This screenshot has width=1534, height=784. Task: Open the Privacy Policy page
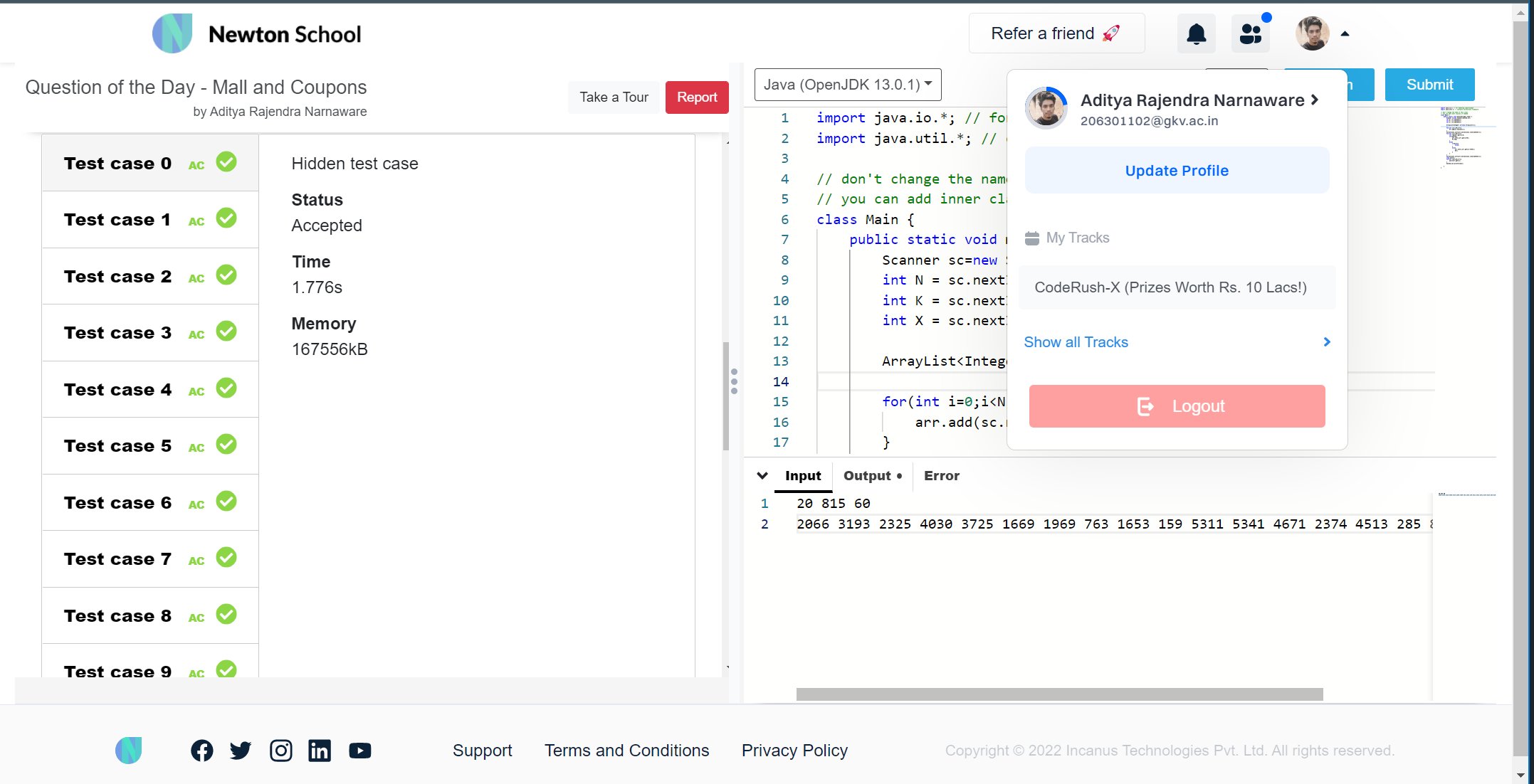[794, 750]
